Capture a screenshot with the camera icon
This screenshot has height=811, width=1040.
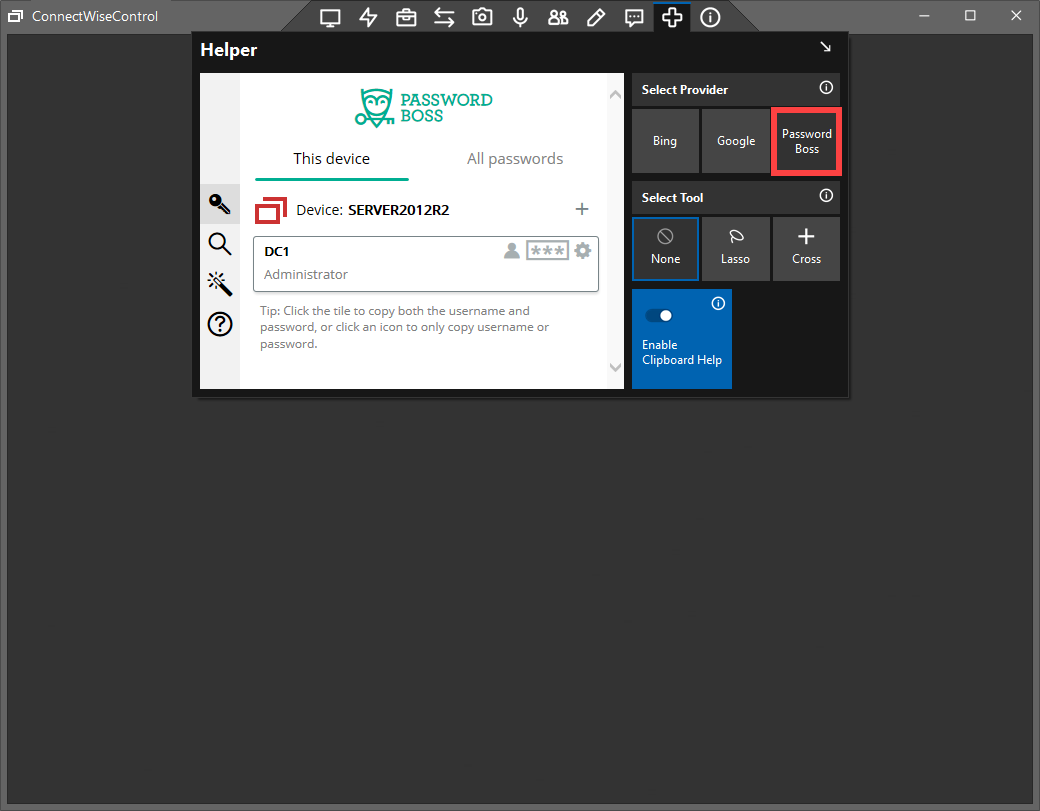click(x=482, y=17)
